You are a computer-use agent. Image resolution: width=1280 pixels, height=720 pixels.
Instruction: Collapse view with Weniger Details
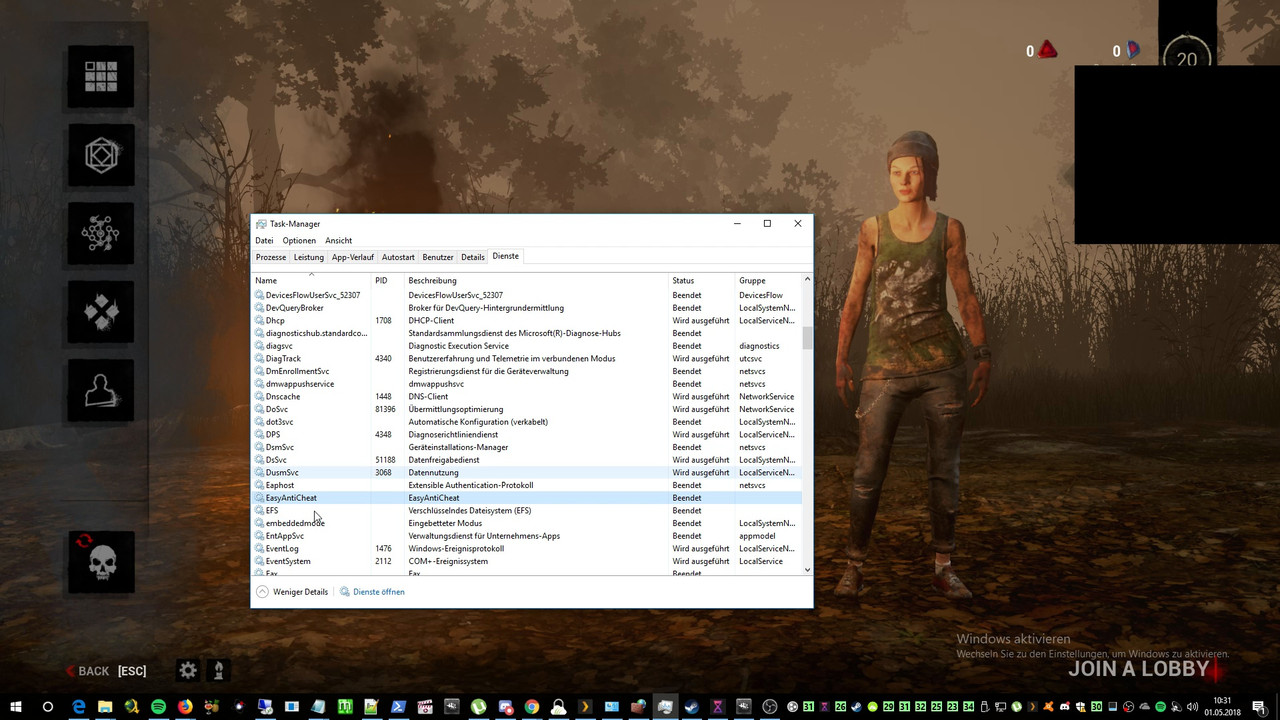(x=292, y=592)
